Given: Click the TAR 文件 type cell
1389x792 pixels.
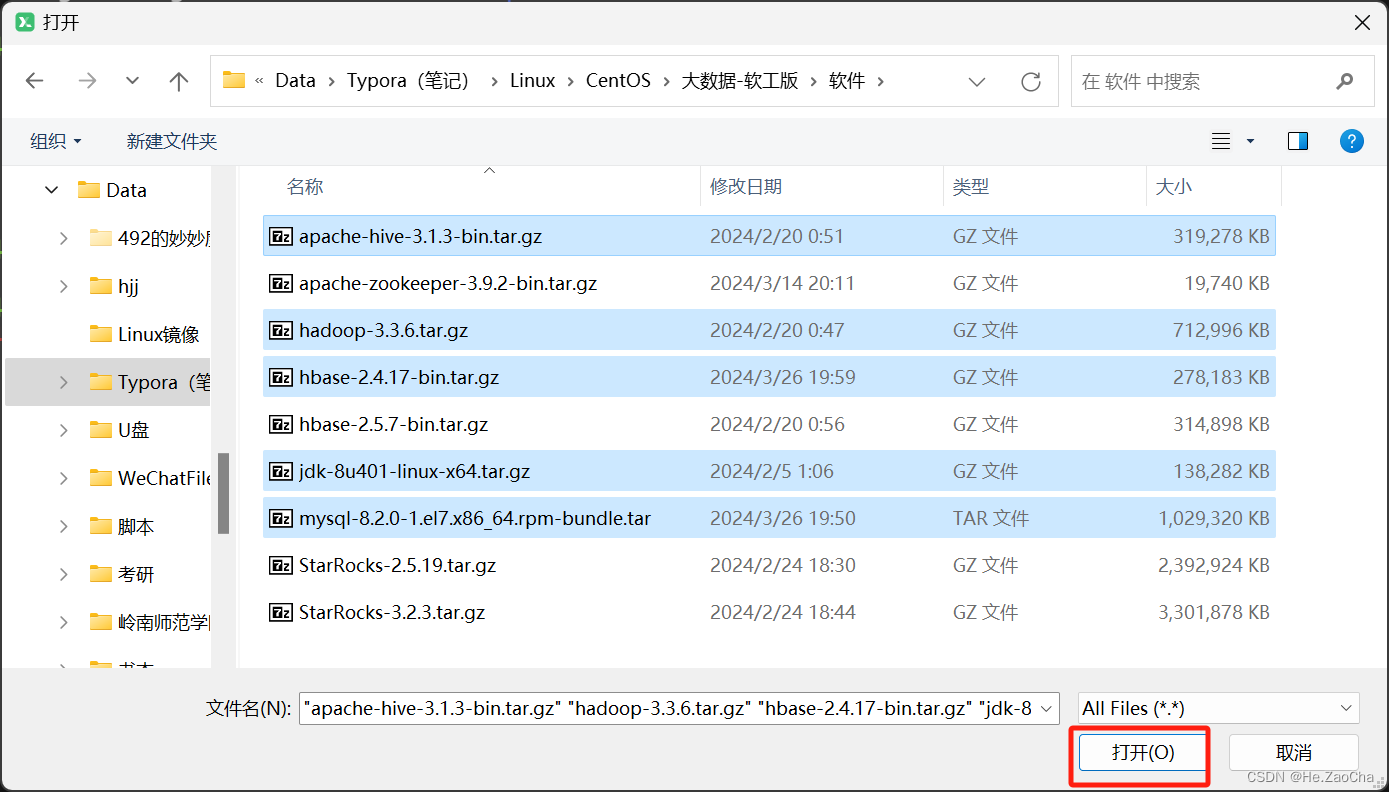Looking at the screenshot, I should [x=990, y=519].
